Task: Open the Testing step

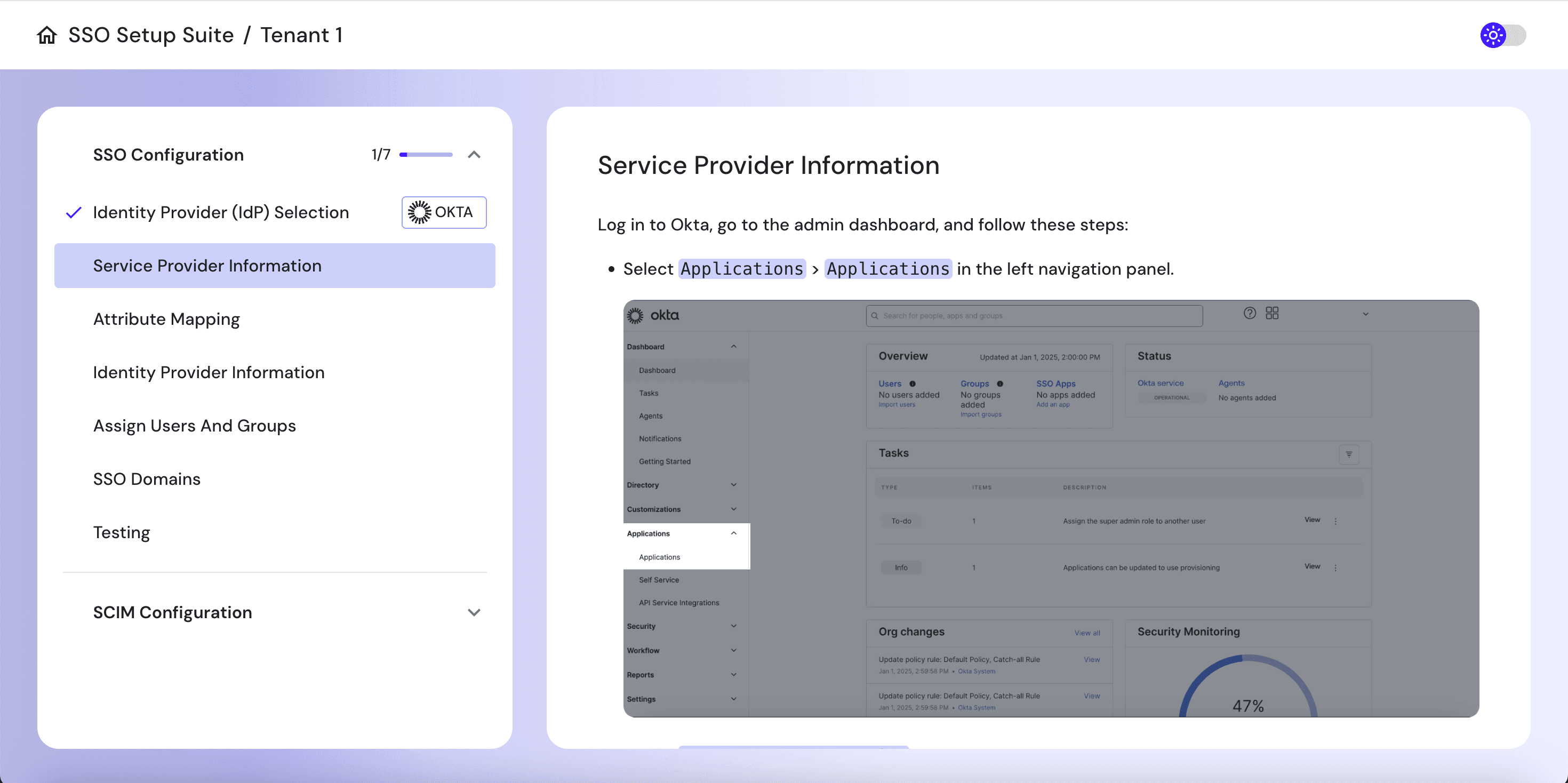Action: 121,533
